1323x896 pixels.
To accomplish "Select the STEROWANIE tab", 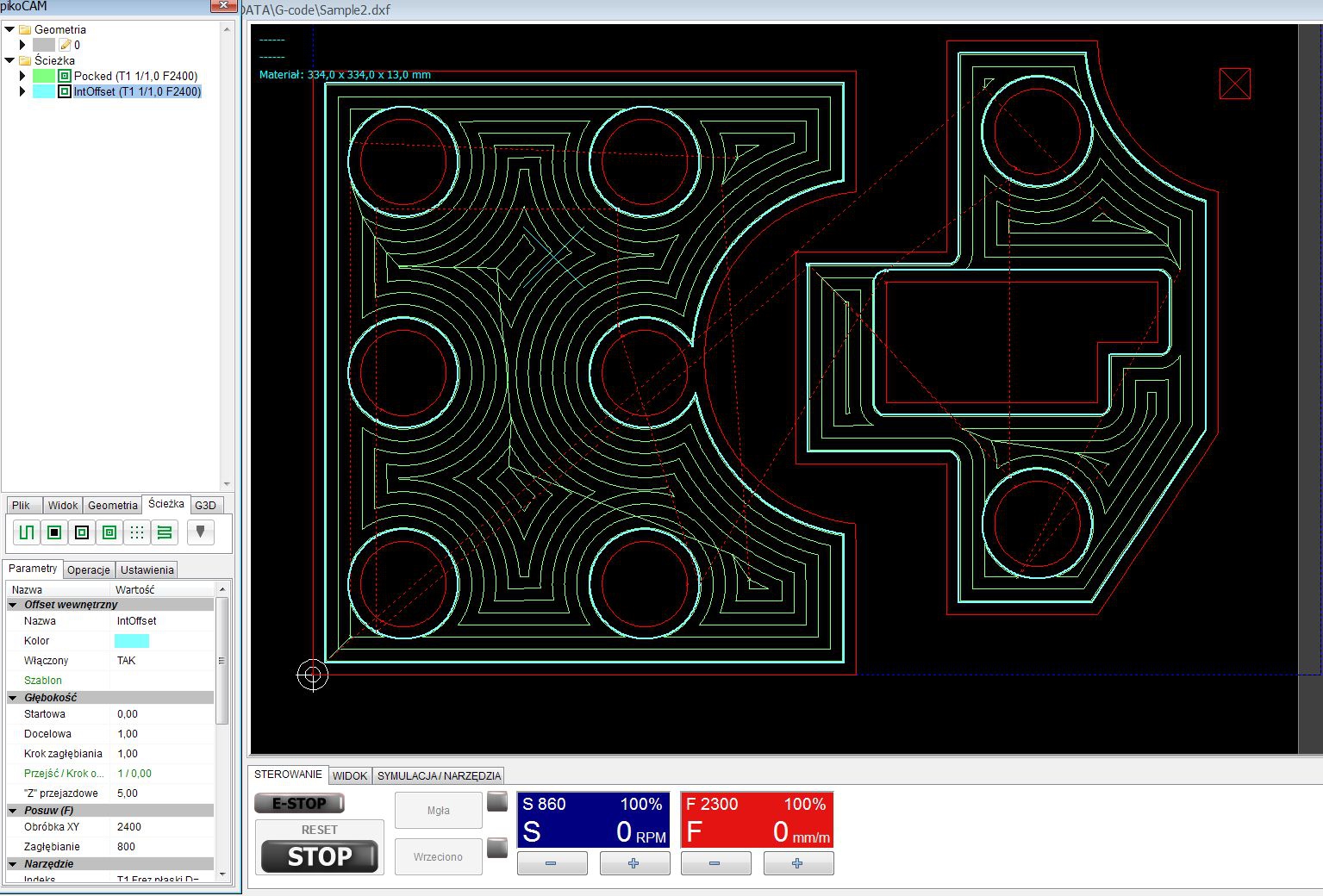I will tap(288, 775).
